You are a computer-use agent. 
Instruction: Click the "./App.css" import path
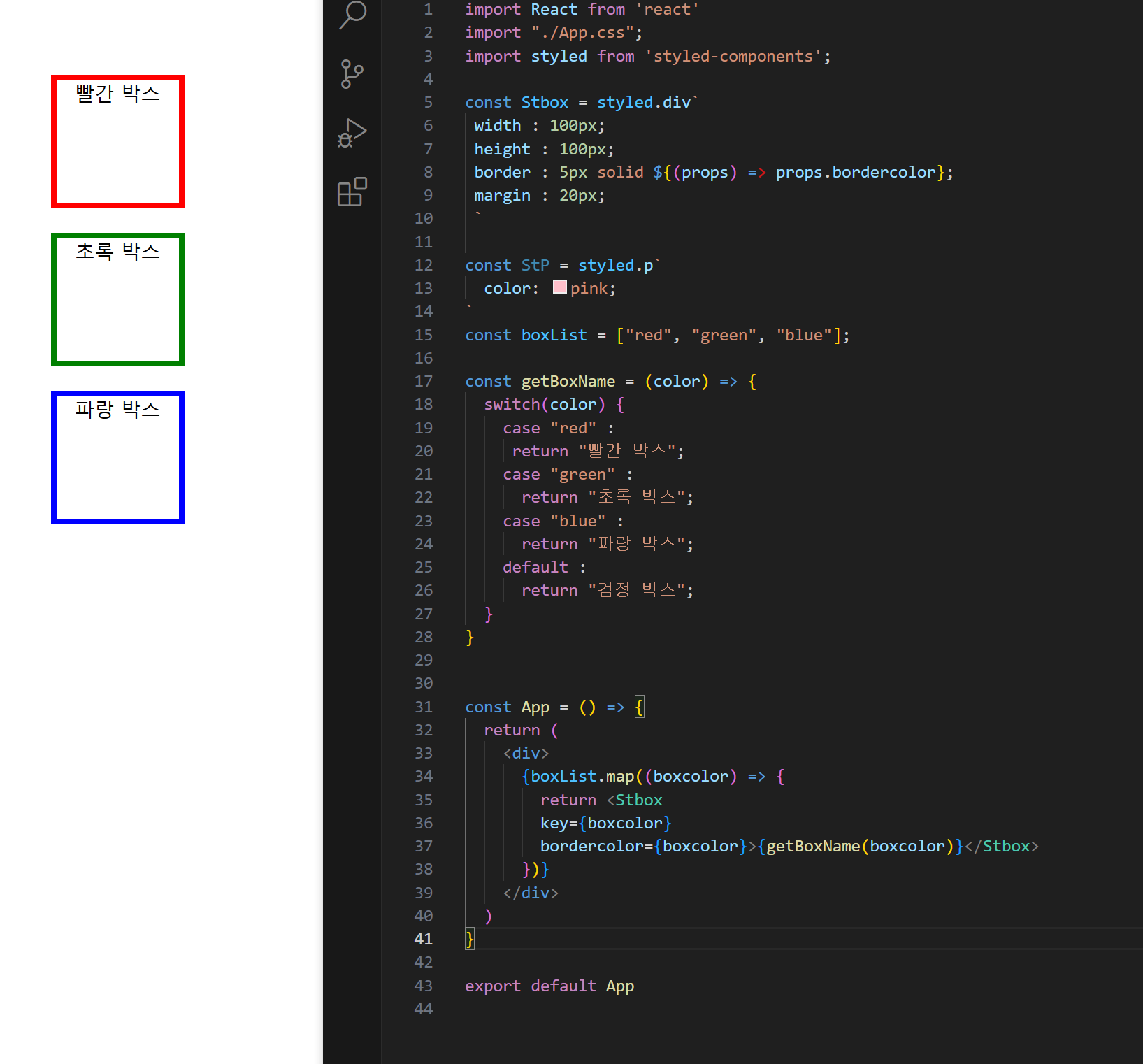[582, 33]
